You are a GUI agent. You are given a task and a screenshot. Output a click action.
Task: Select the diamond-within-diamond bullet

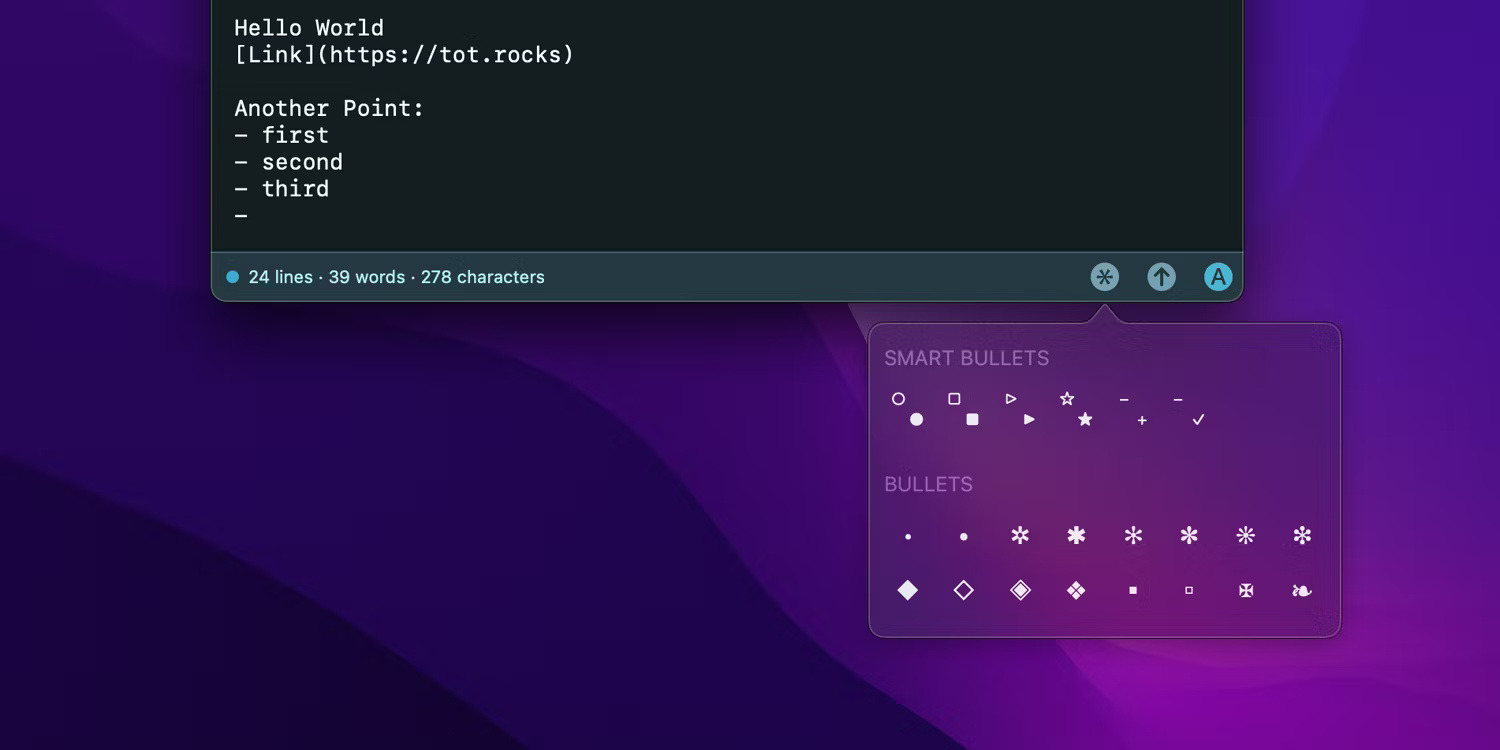(1020, 590)
